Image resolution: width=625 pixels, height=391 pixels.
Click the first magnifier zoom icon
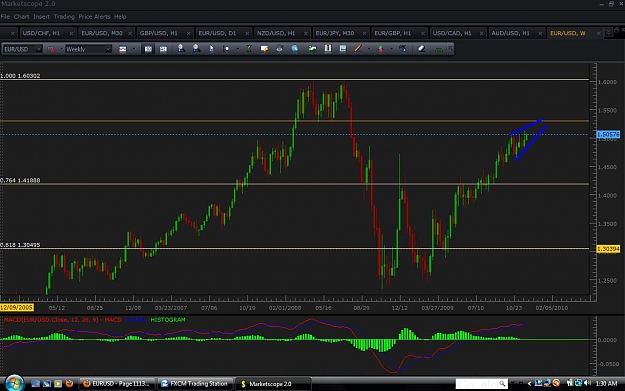point(181,49)
